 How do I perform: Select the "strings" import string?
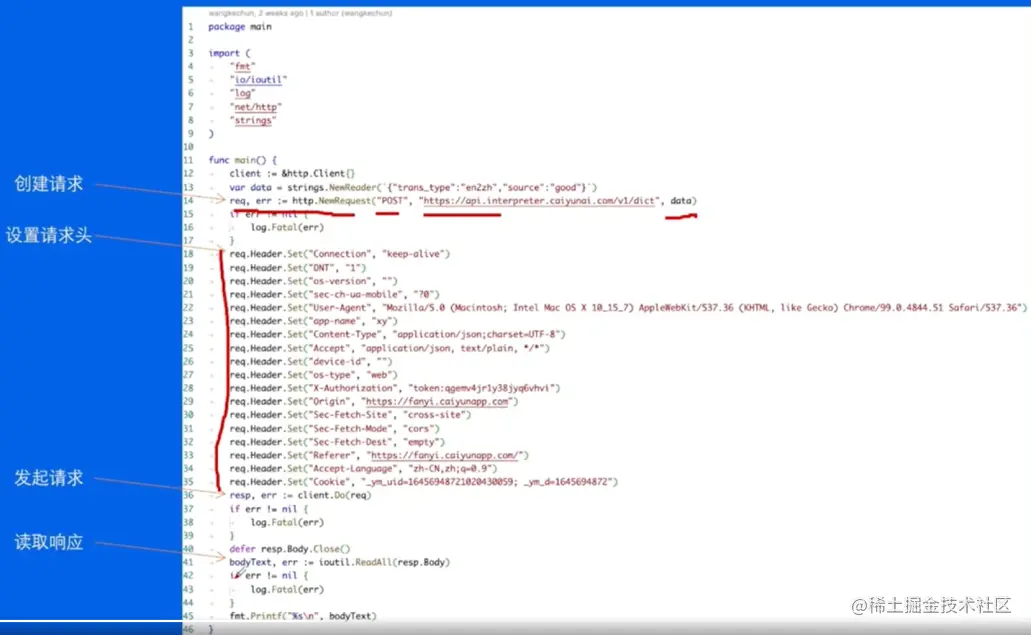pyautogui.click(x=253, y=120)
